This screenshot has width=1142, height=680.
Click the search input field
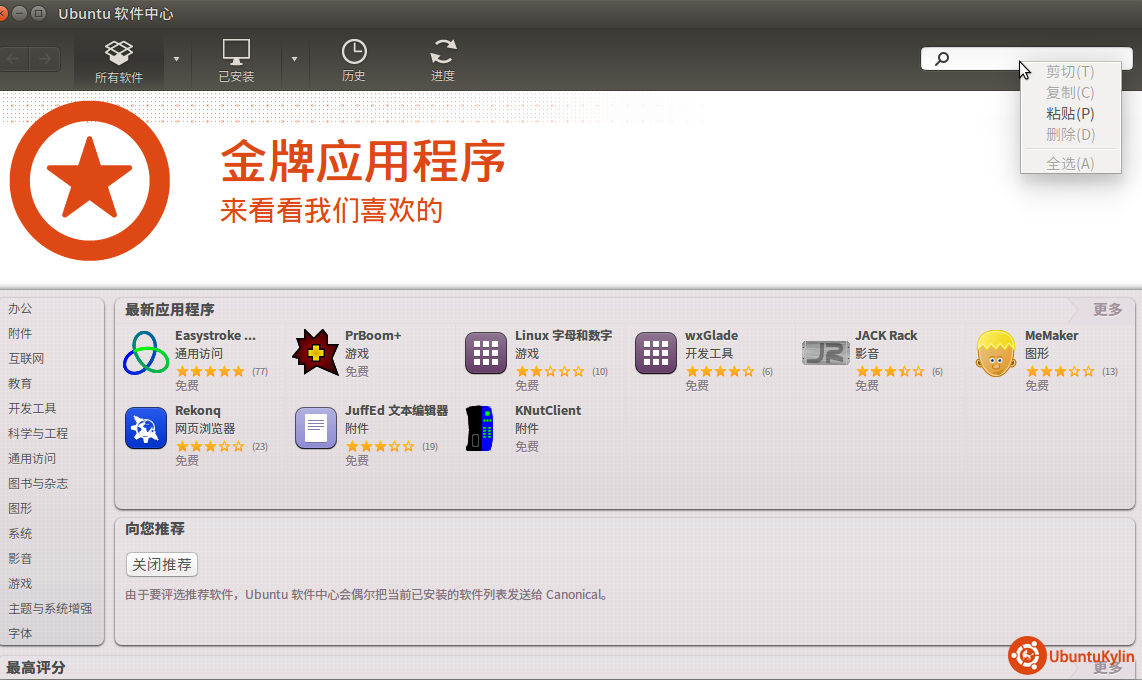980,59
